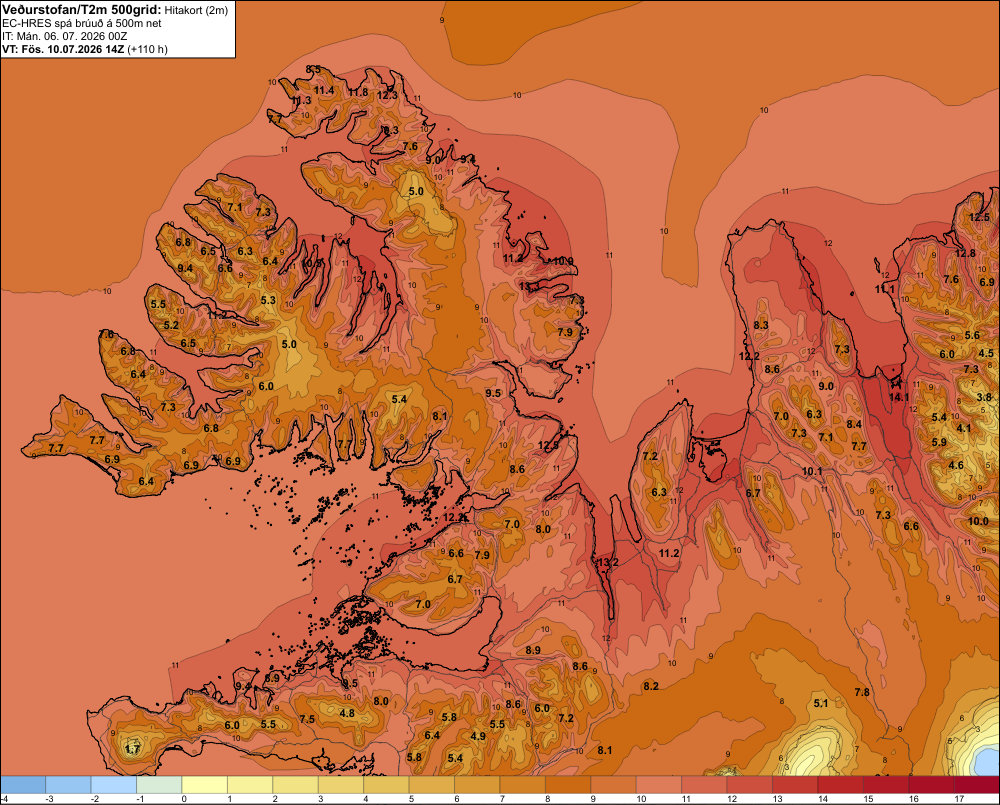The height and width of the screenshot is (805, 1000).
Task: Click the darkest red legend swatch
Action: coord(977,785)
